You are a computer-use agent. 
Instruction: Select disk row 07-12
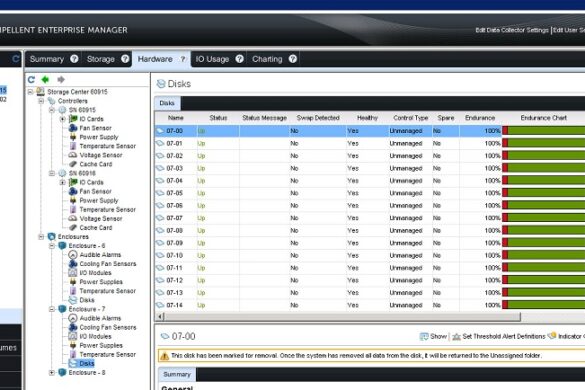pyautogui.click(x=369, y=280)
